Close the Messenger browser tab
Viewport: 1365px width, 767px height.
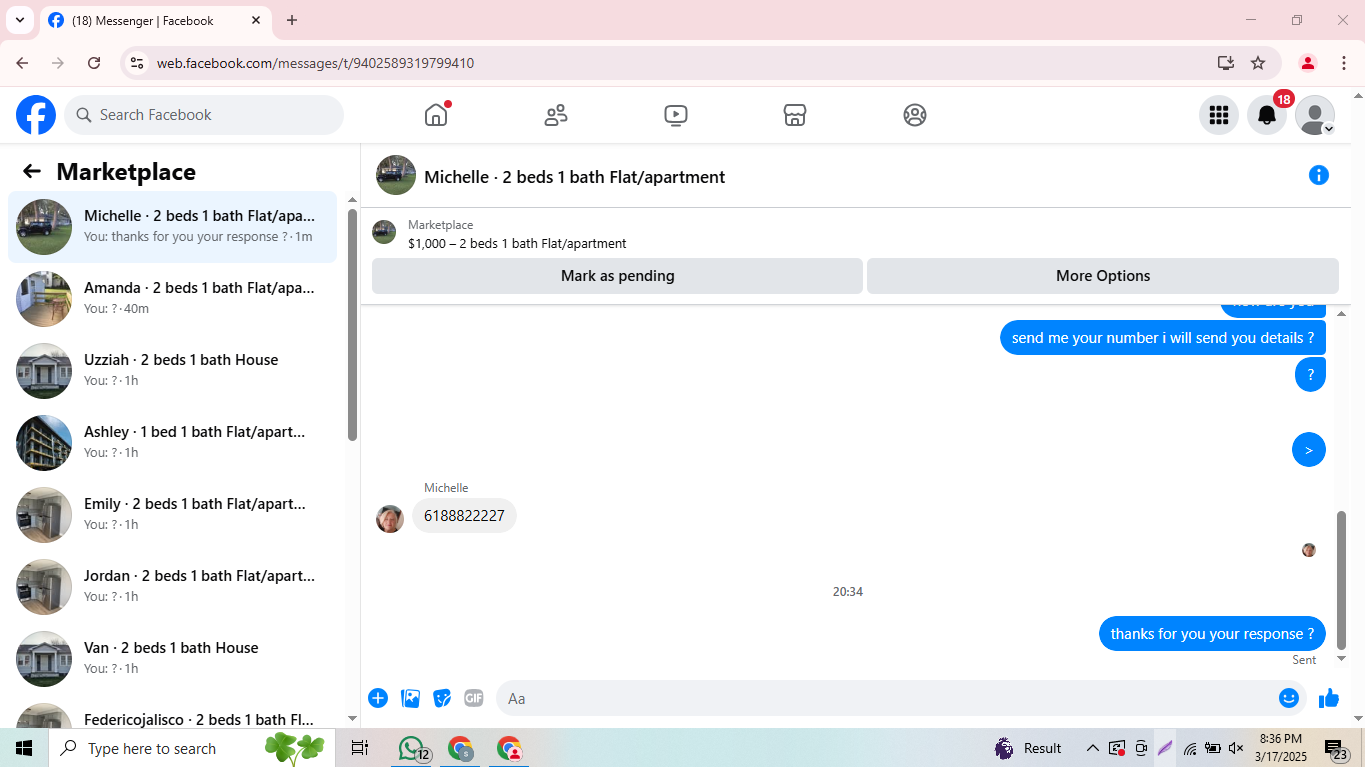pyautogui.click(x=256, y=20)
